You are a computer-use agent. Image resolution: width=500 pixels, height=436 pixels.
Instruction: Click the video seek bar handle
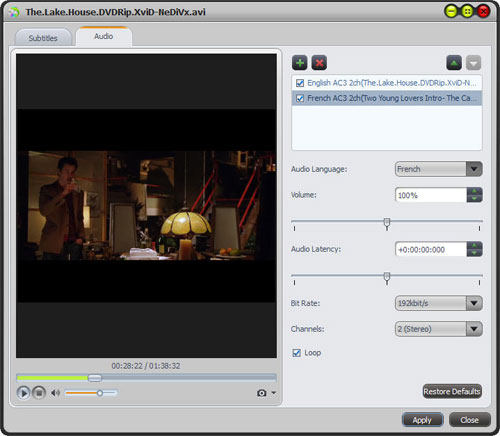point(95,378)
